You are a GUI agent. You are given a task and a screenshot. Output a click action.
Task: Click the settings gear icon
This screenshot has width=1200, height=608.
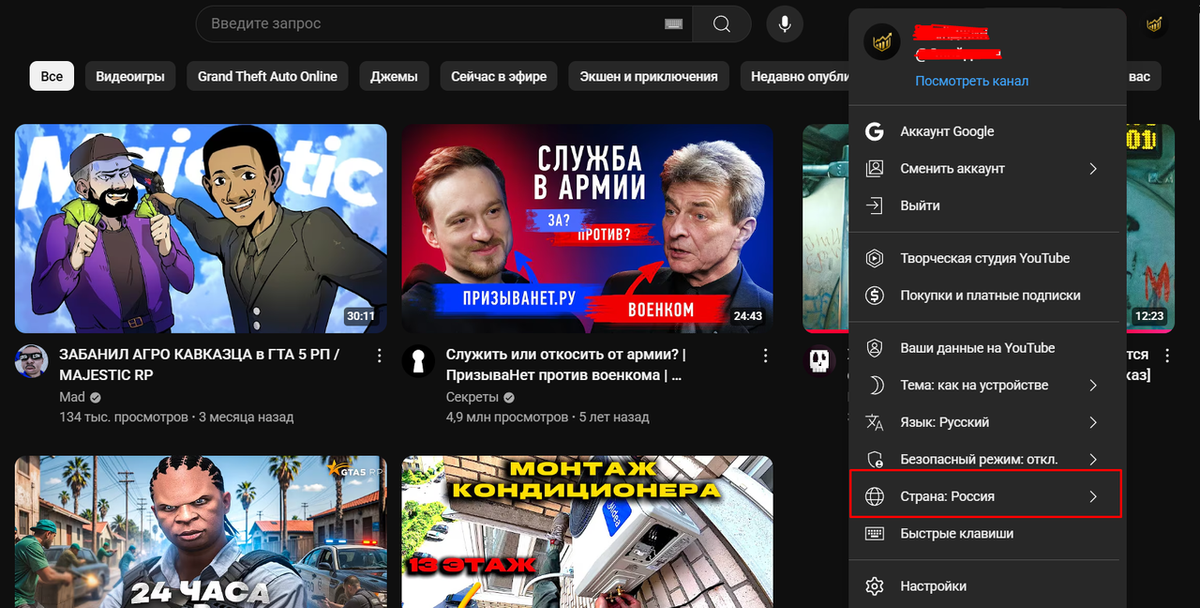875,586
